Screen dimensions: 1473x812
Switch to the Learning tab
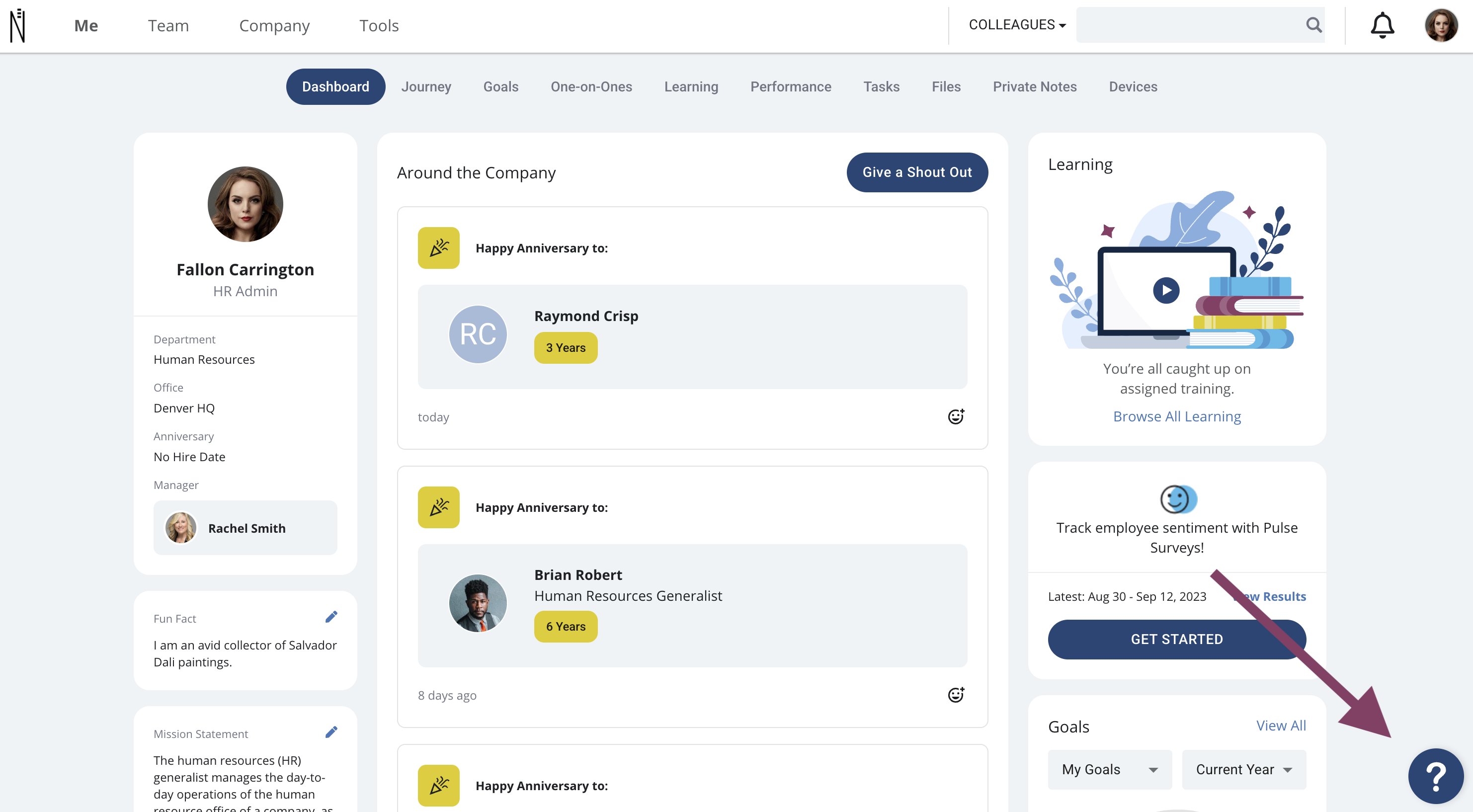tap(691, 86)
